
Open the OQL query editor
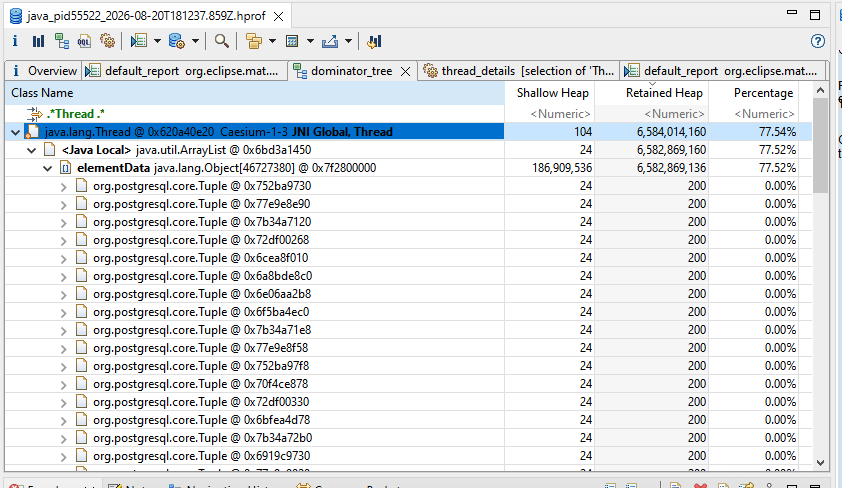click(x=84, y=41)
